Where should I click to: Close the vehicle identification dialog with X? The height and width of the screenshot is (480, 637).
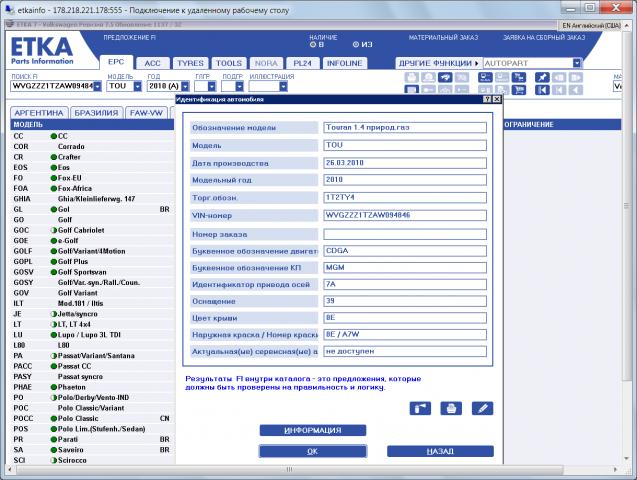pyautogui.click(x=496, y=99)
